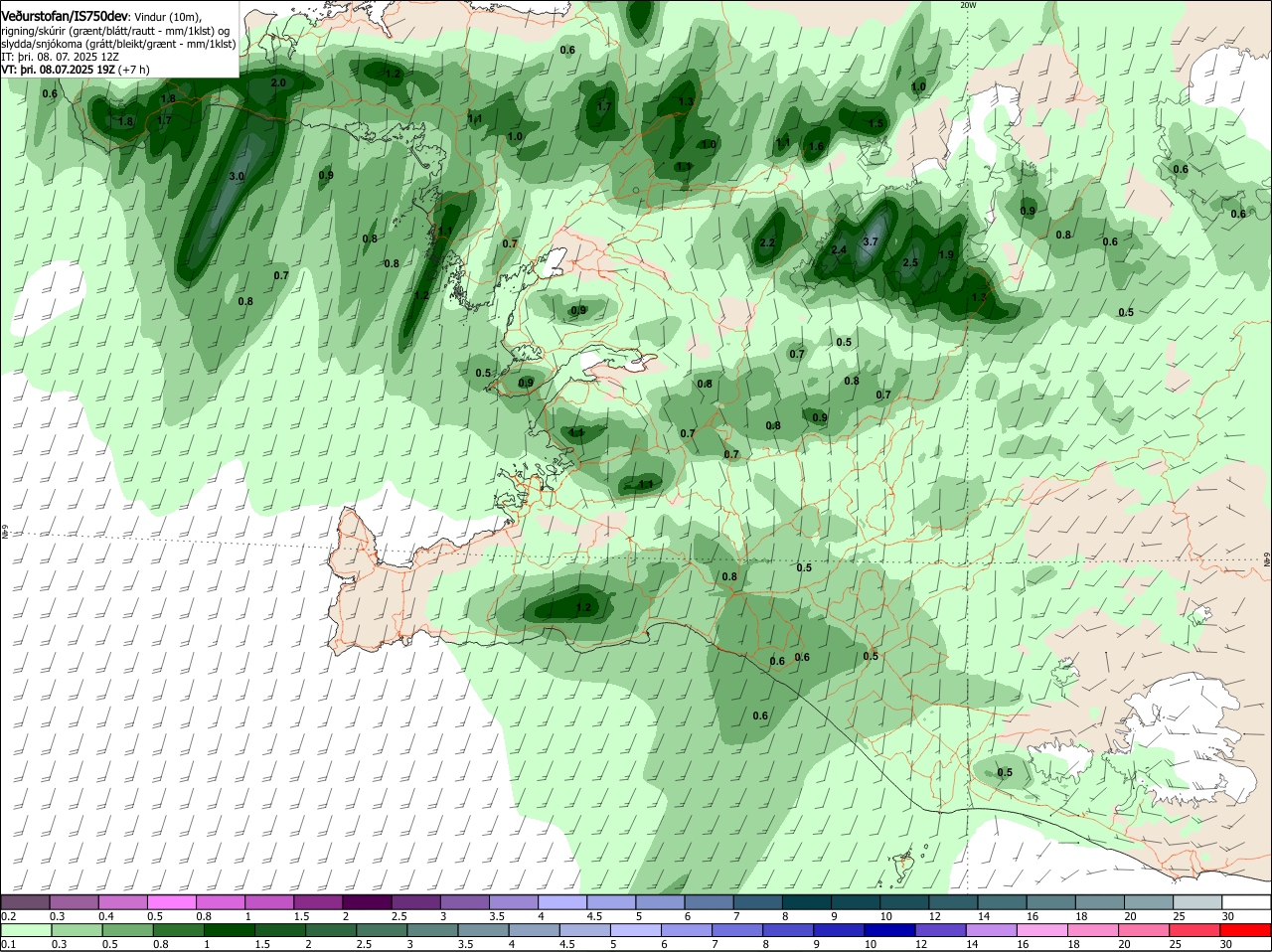This screenshot has height=952, width=1272.
Task: Click the 0.1 label on the rain legend
Action: point(8,944)
